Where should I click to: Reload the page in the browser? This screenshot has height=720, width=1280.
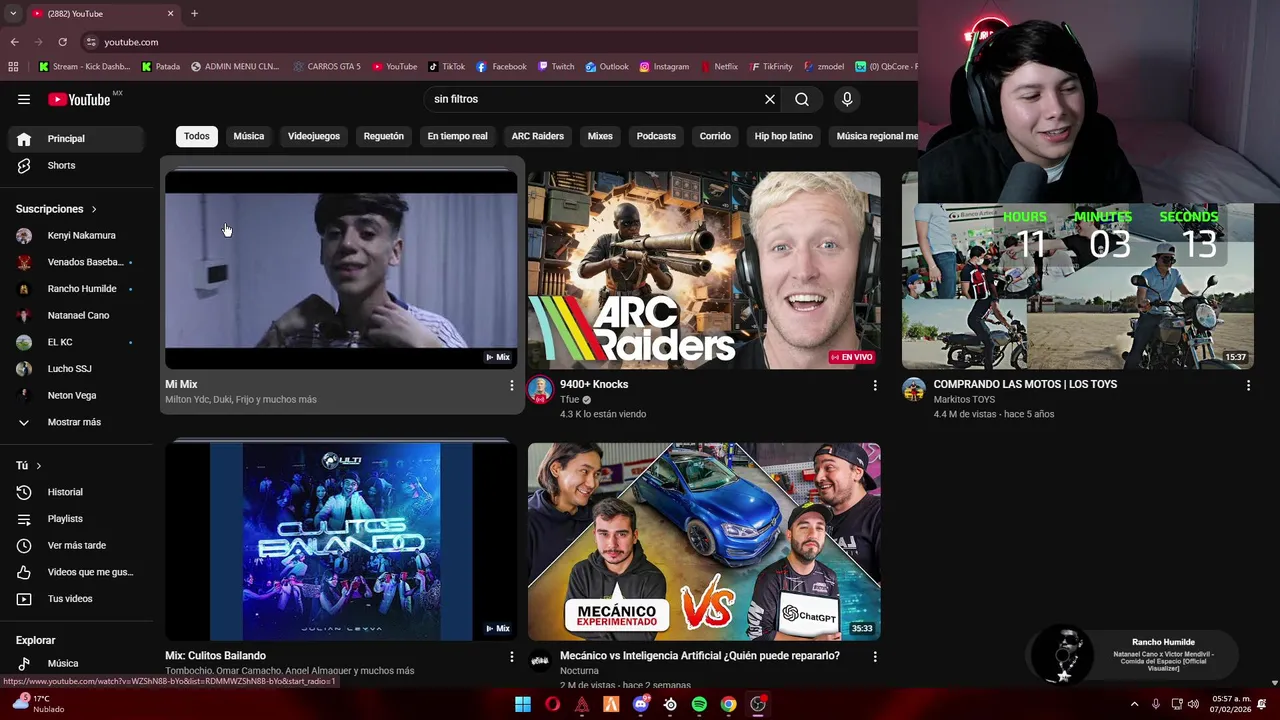62,42
